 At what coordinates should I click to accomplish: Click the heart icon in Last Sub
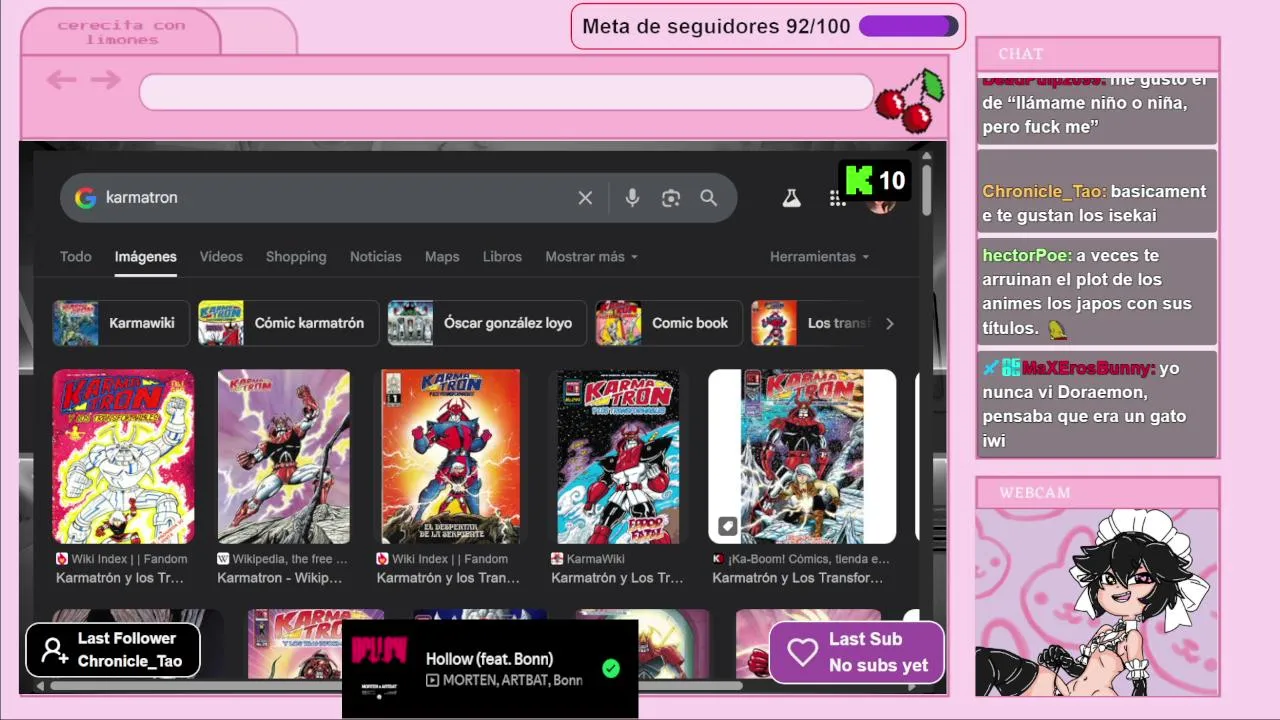[802, 652]
